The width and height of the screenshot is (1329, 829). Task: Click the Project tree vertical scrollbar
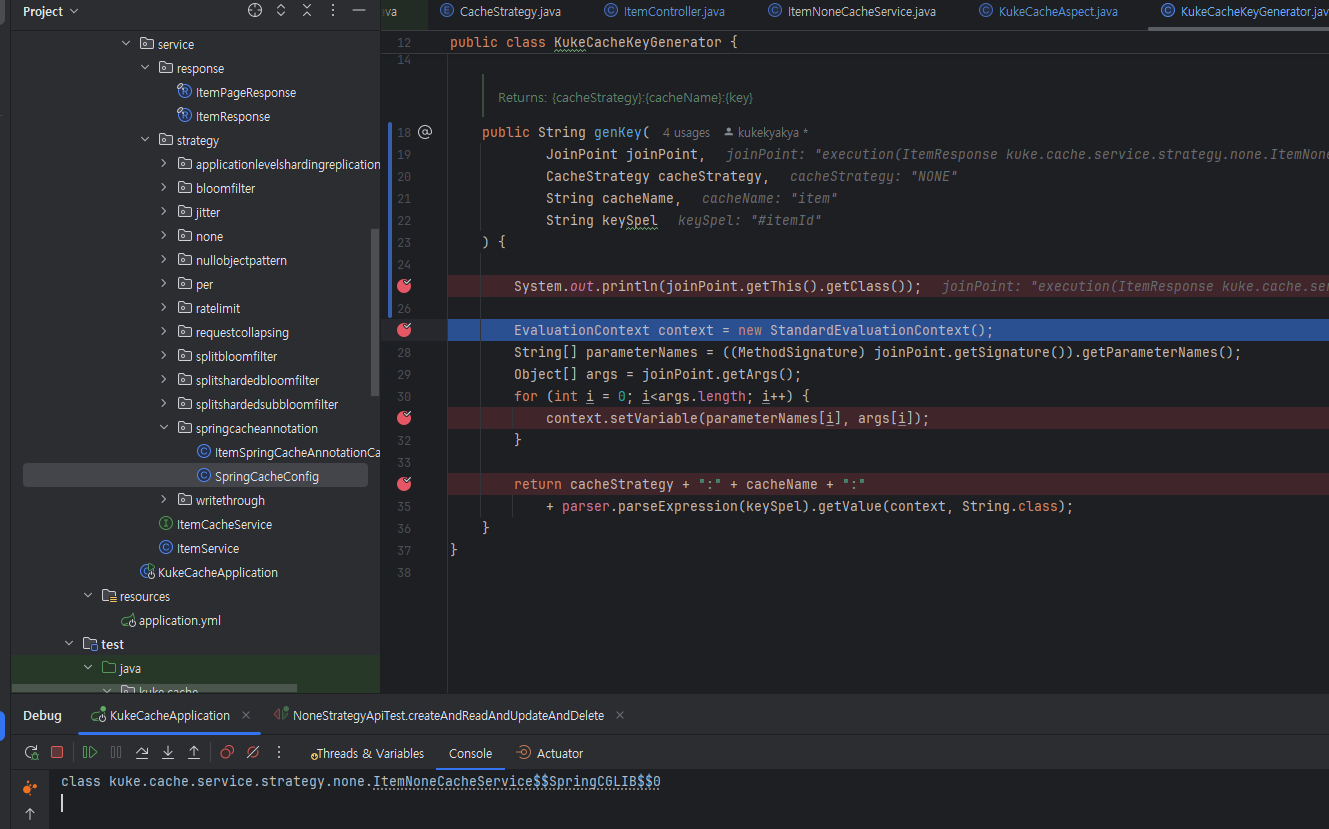click(x=375, y=310)
